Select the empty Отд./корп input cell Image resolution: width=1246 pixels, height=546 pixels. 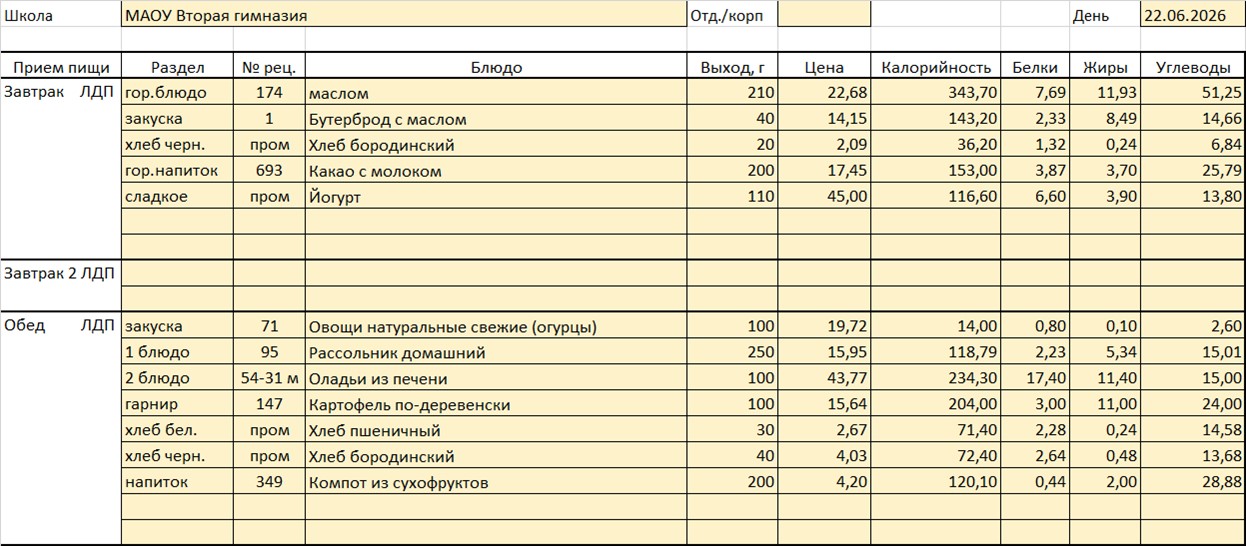click(824, 15)
